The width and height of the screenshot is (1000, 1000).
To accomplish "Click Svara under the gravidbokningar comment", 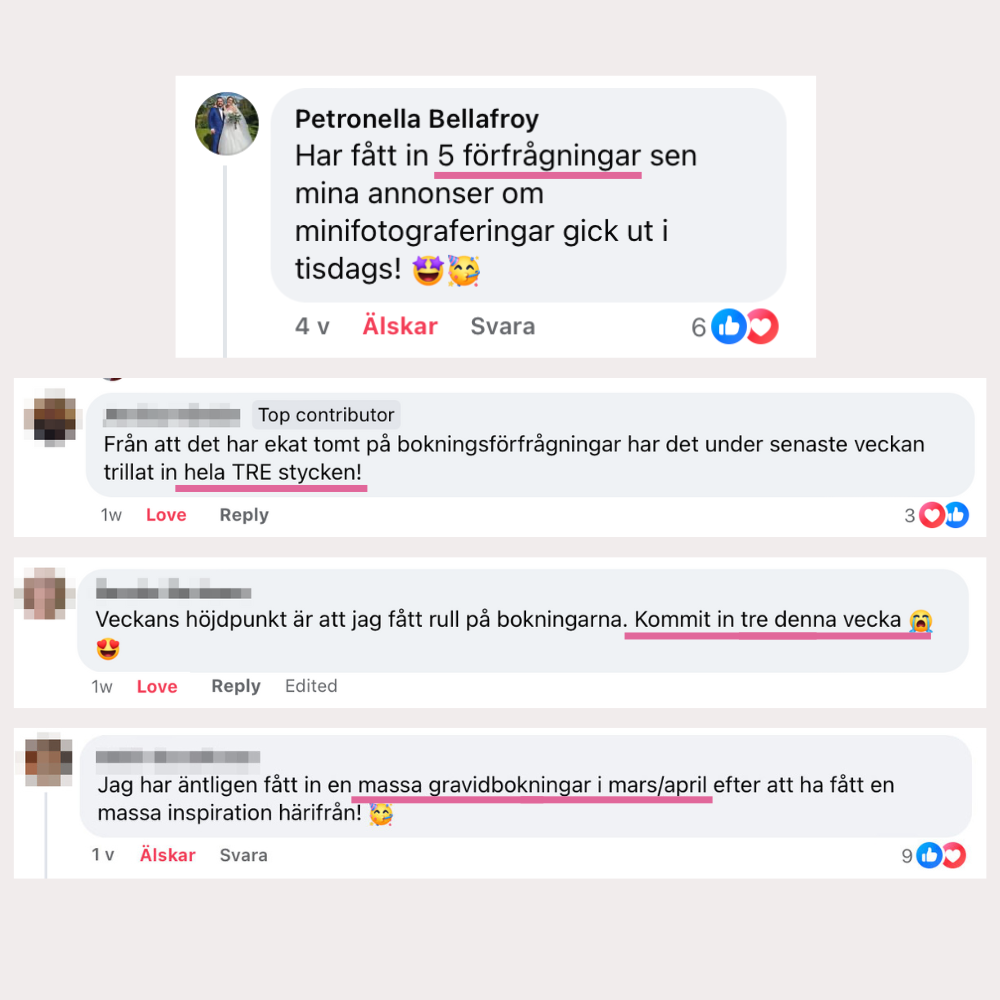I will (x=243, y=855).
